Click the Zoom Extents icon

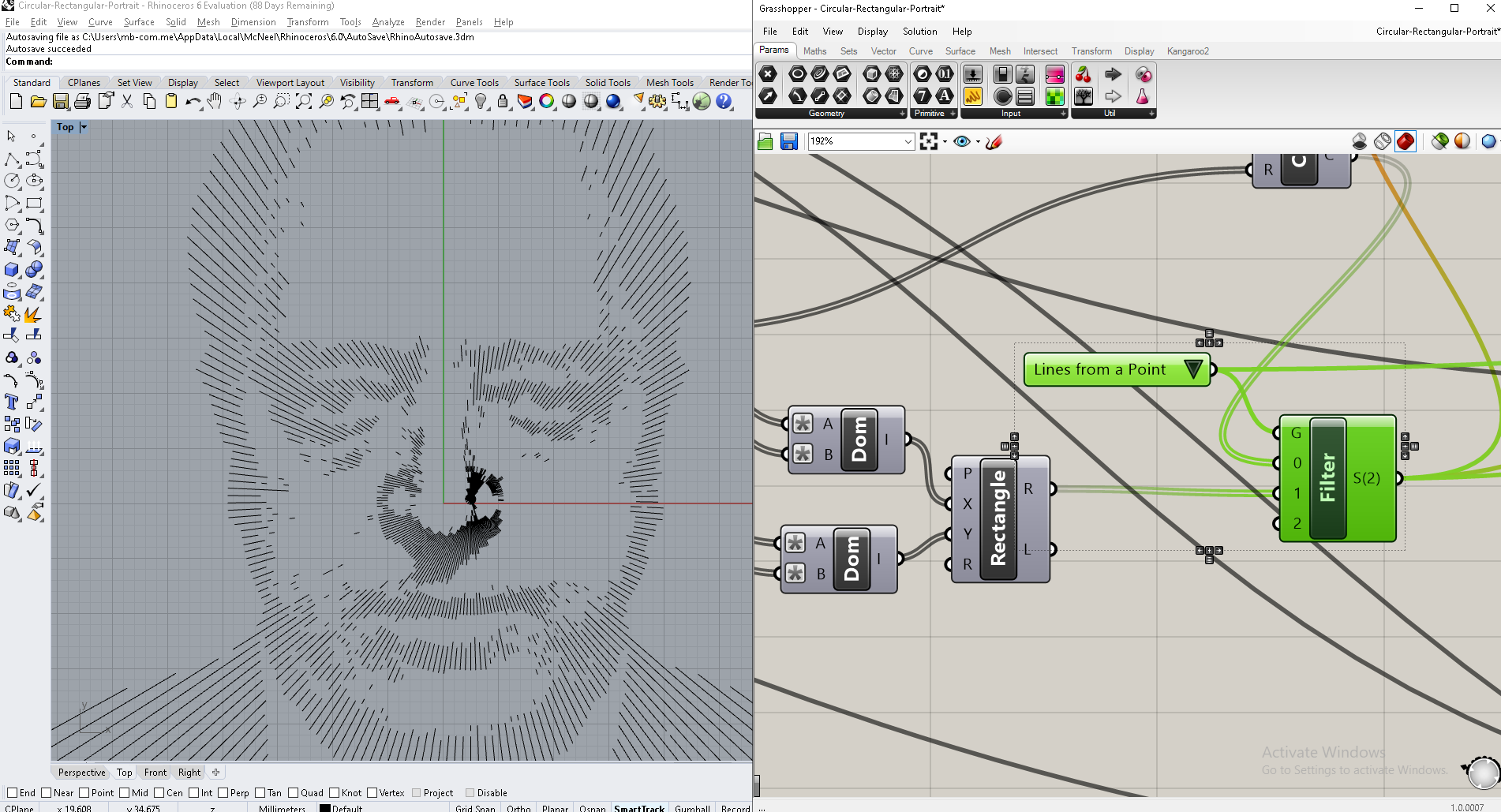click(x=304, y=101)
